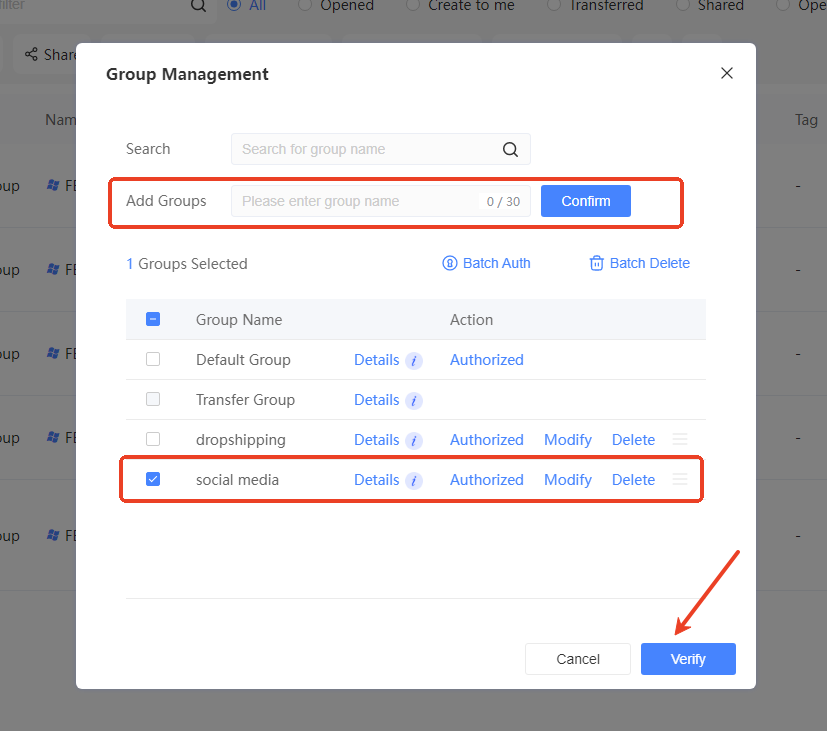Image resolution: width=827 pixels, height=731 pixels.
Task: Toggle the select-all header checkbox
Action: pos(153,319)
